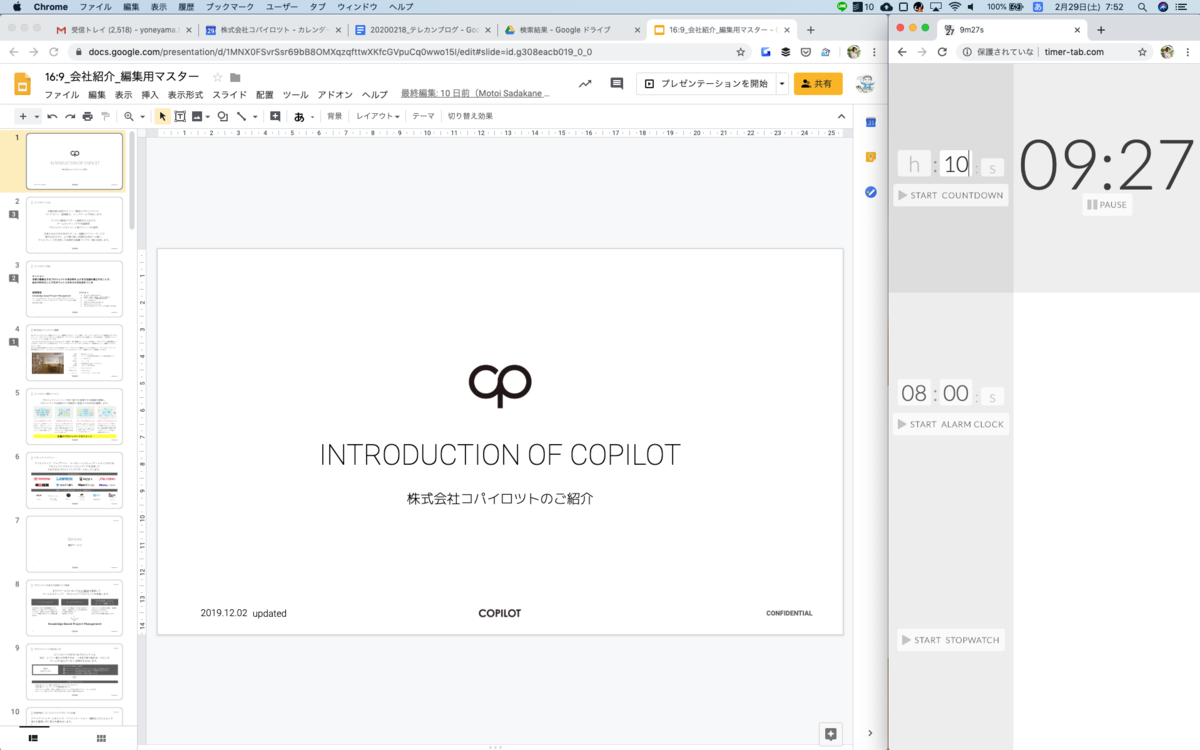The height and width of the screenshot is (750, 1200).
Task: Open the insert image dropdown arrow
Action: point(208,117)
